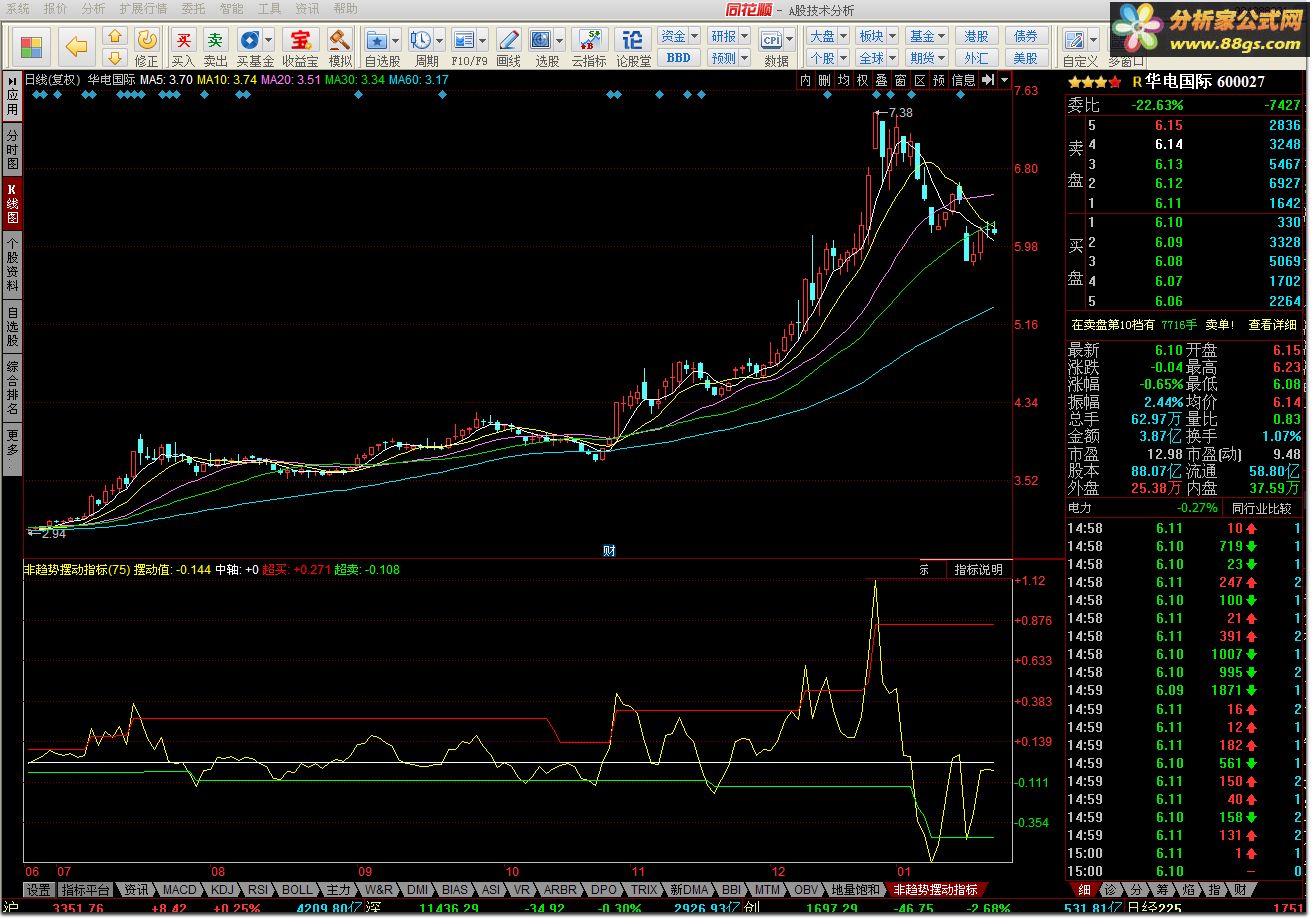Toggle the 叠 overlay option

tap(882, 80)
